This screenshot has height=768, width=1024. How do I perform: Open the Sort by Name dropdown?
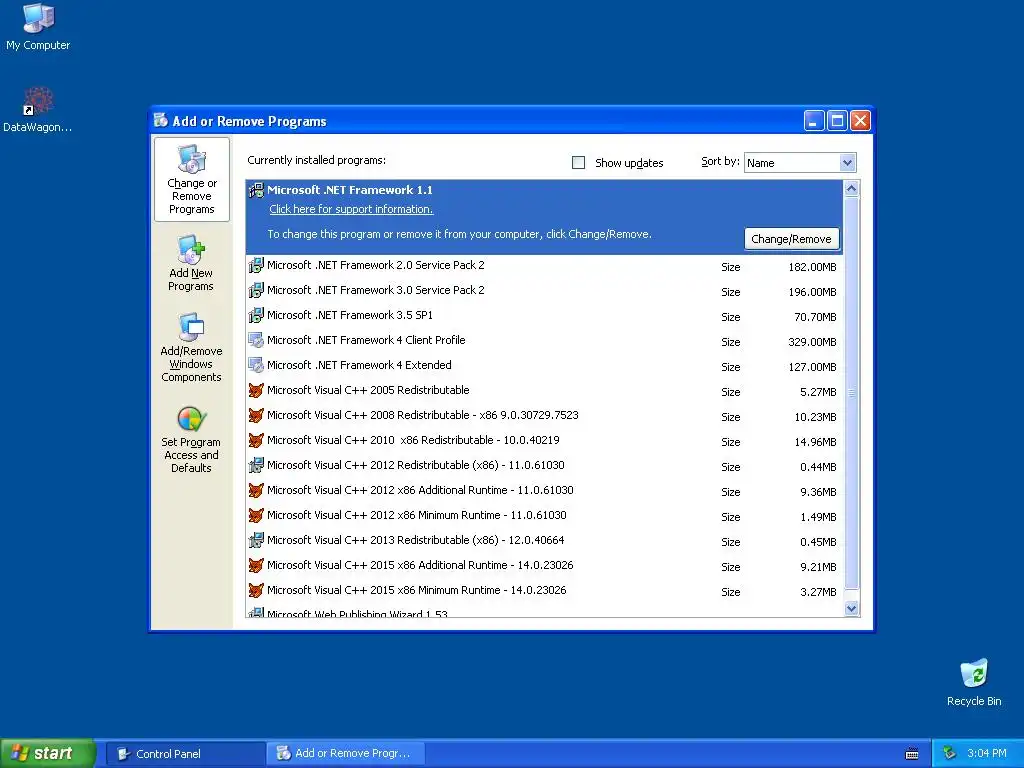pyautogui.click(x=800, y=163)
